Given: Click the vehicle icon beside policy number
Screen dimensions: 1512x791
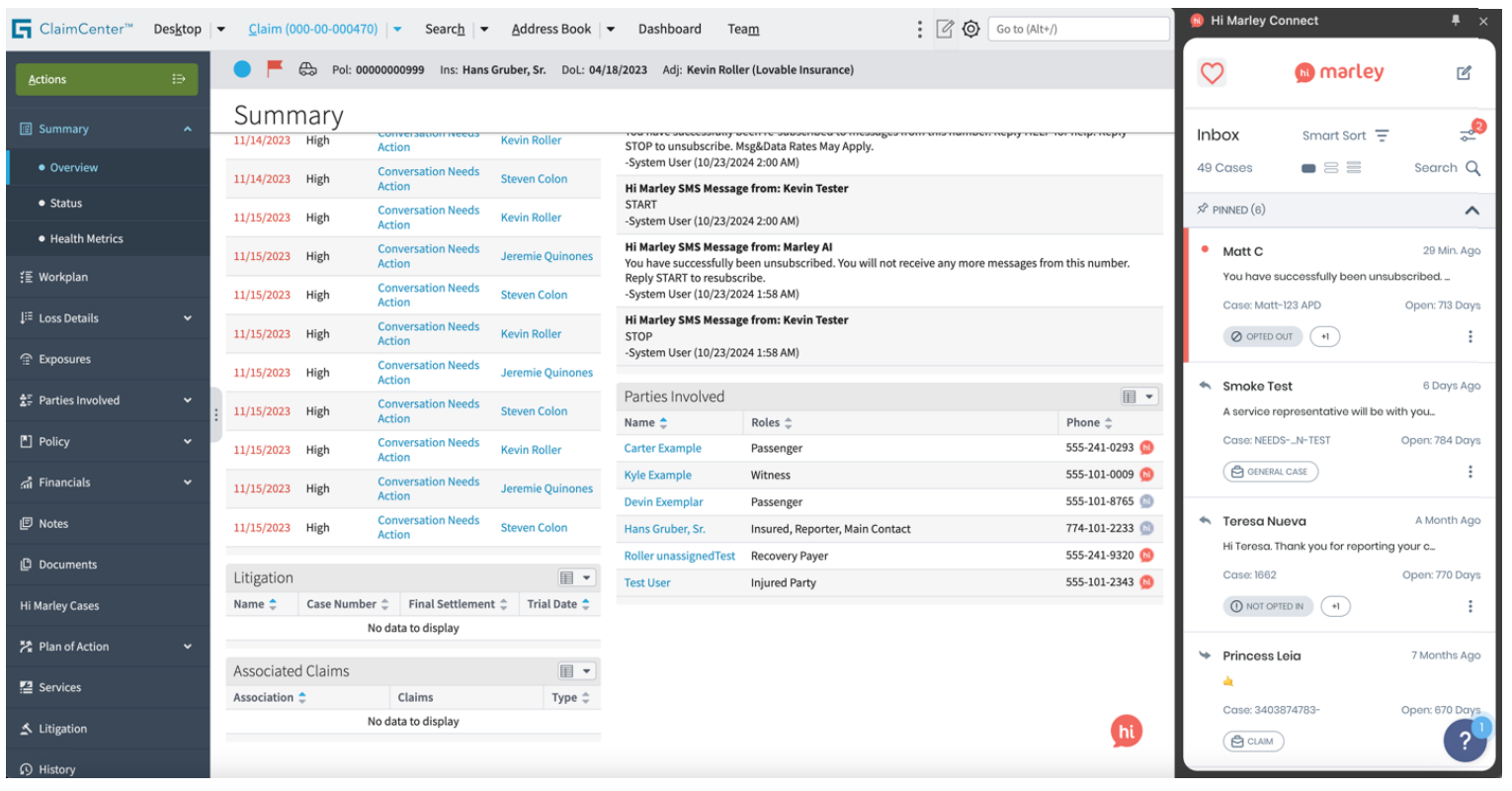Looking at the screenshot, I should pos(308,69).
